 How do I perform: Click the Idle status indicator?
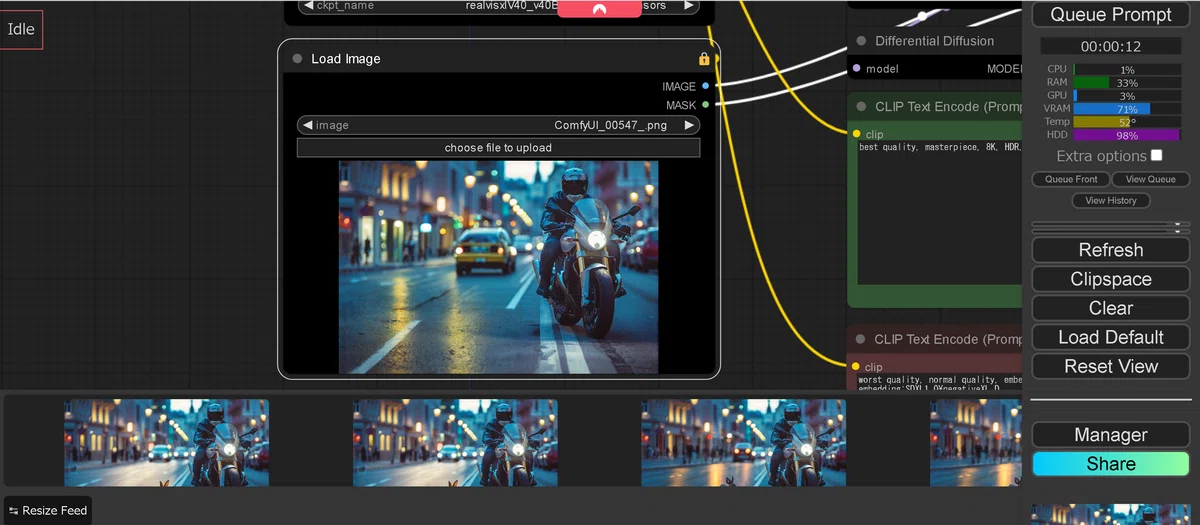[x=21, y=29]
